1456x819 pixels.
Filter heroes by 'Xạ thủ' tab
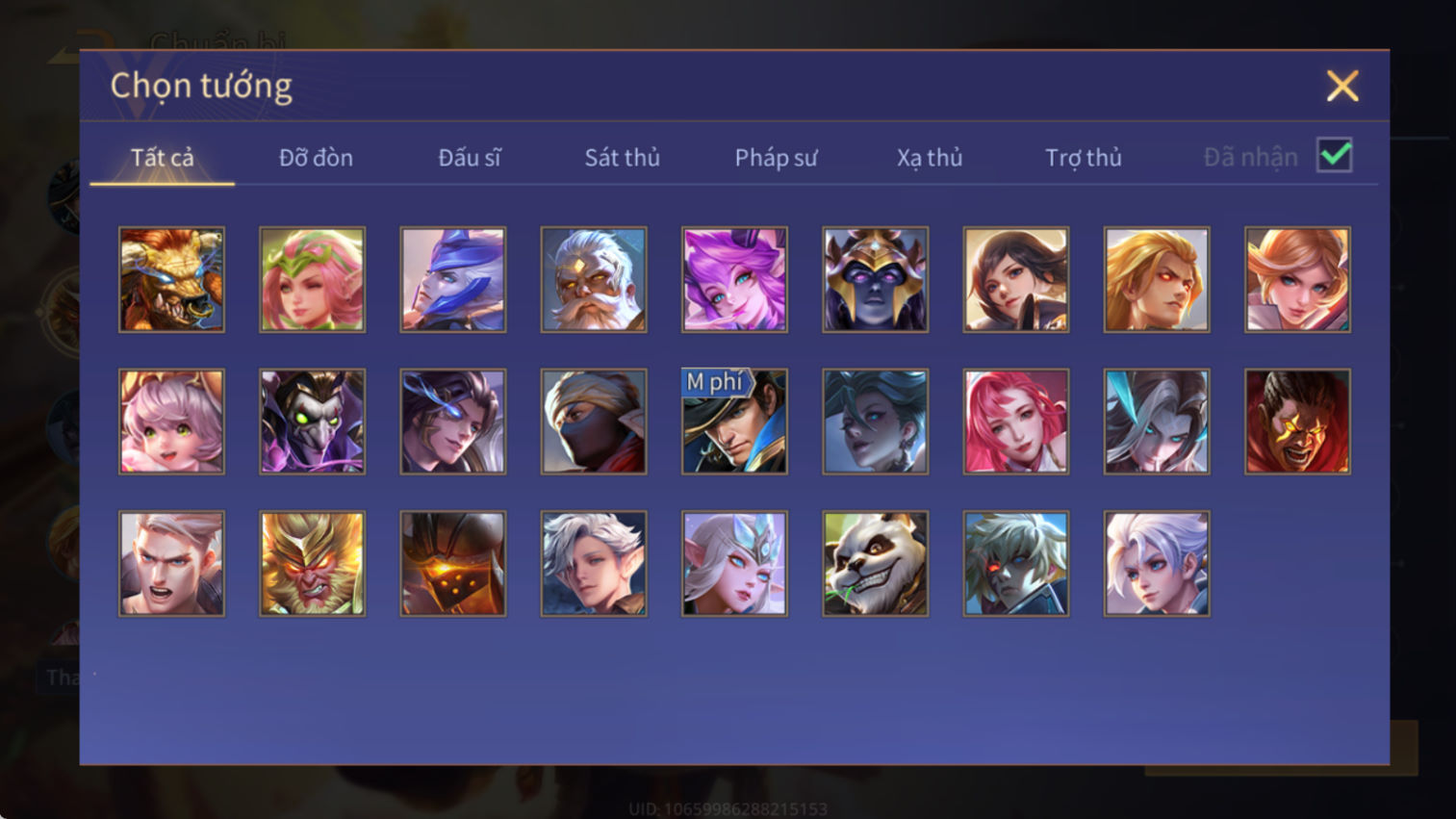(x=930, y=158)
